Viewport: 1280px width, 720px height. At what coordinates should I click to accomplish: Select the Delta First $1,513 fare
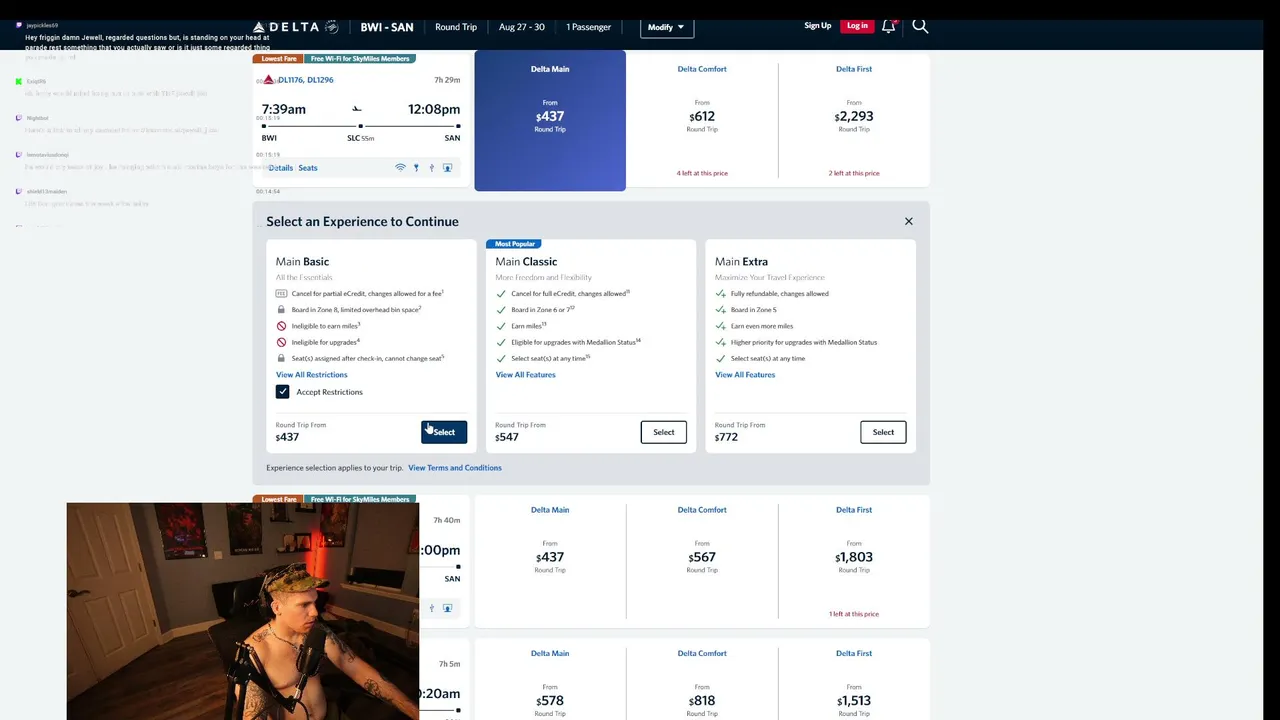click(x=854, y=680)
